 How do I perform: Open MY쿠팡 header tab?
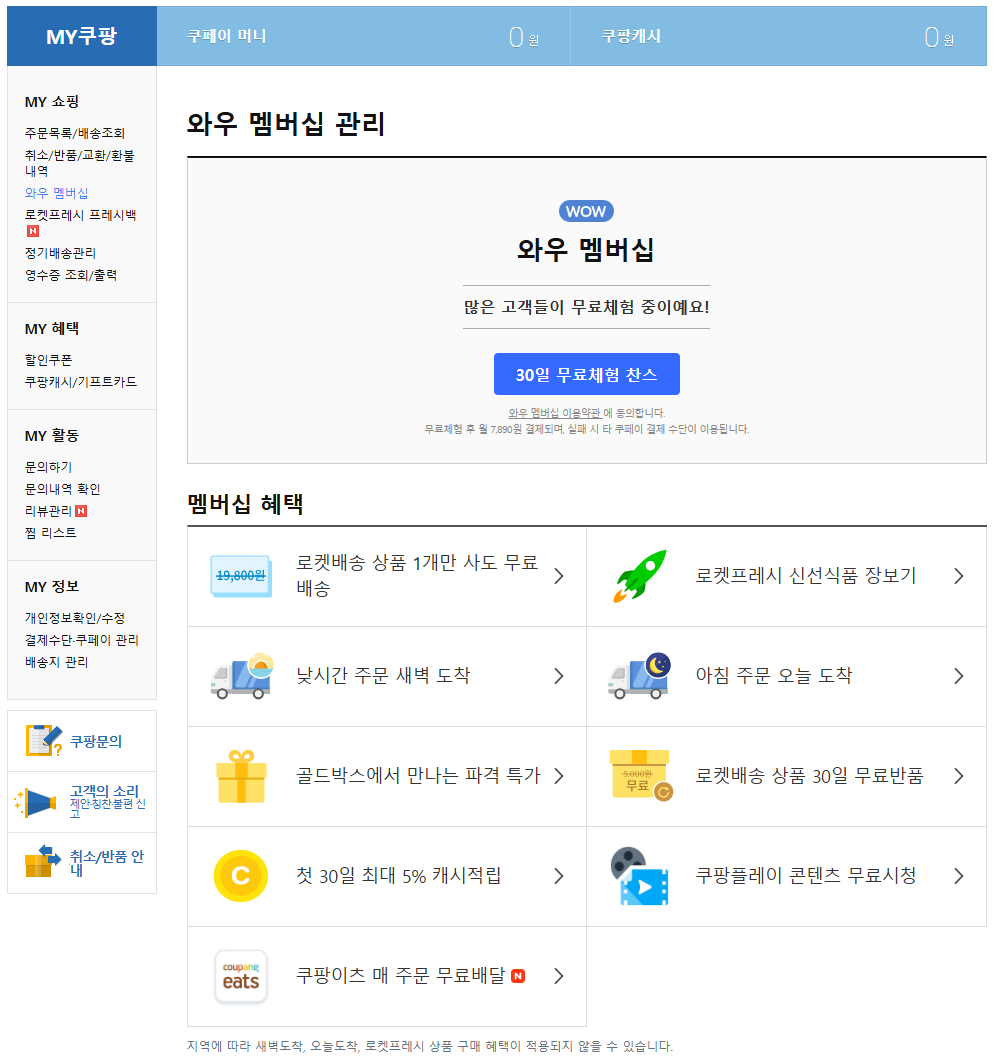point(82,36)
